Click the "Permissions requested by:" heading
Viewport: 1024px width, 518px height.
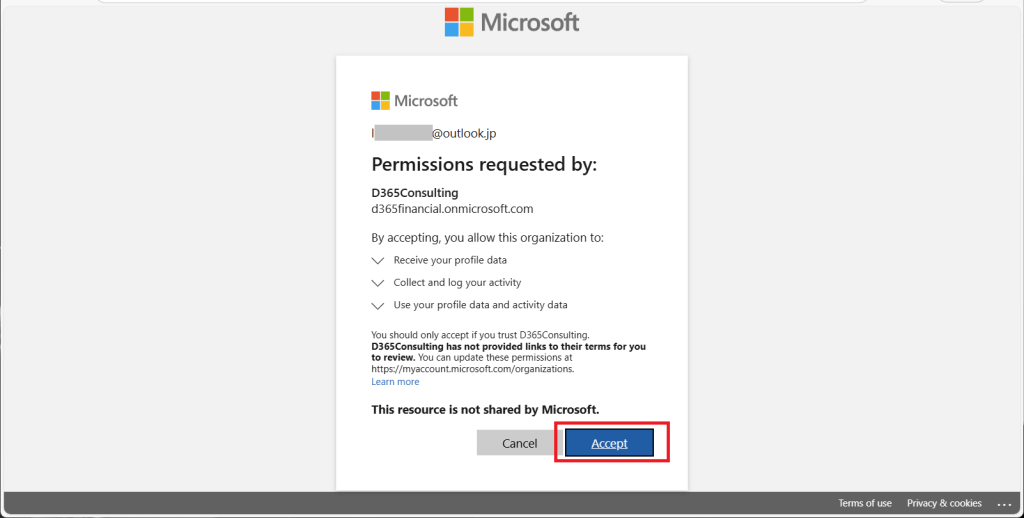484,164
